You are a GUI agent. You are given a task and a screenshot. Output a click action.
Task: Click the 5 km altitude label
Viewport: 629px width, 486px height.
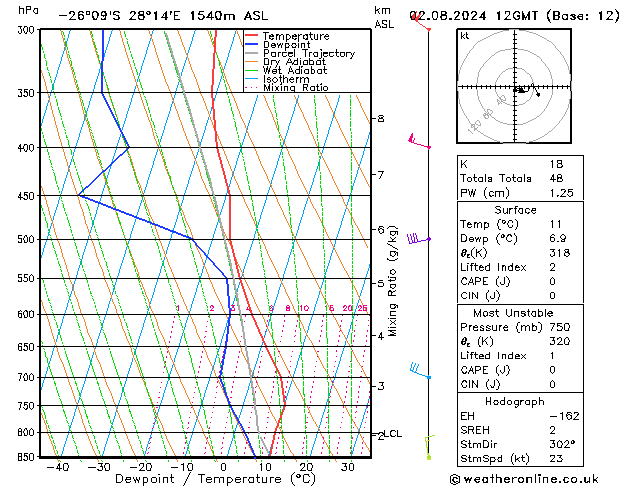click(x=380, y=283)
